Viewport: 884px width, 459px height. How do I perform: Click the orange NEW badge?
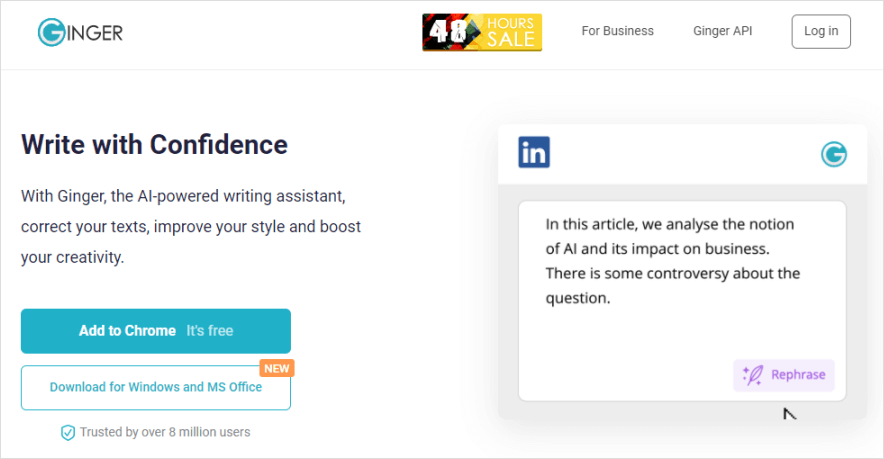(277, 368)
